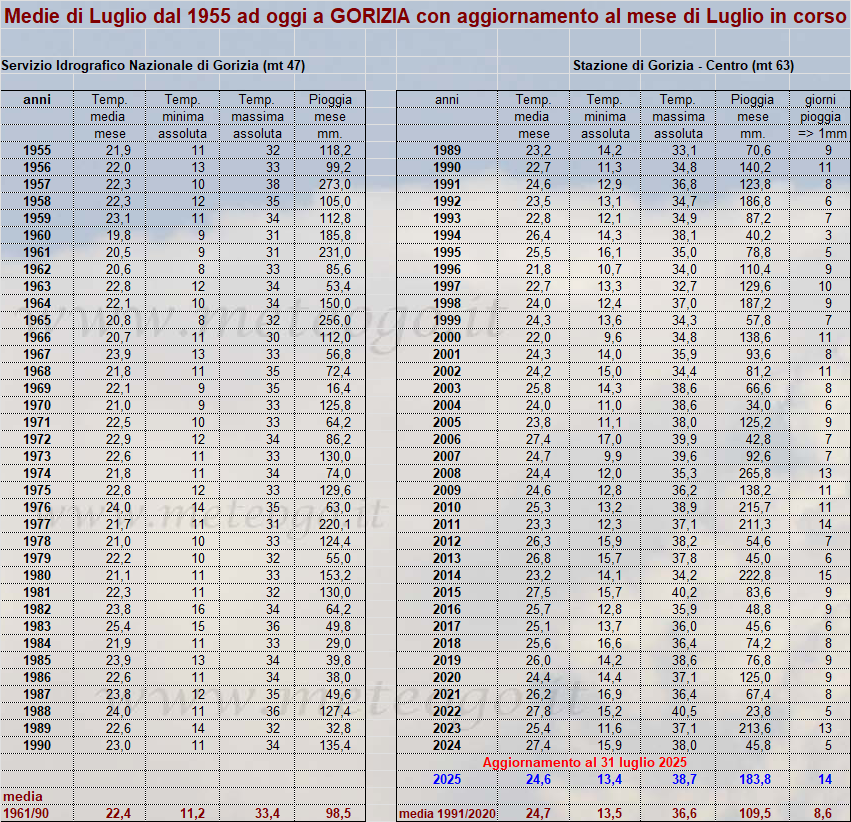Click the 'media 1991/2020' label
This screenshot has width=851, height=822.
pyautogui.click(x=447, y=813)
